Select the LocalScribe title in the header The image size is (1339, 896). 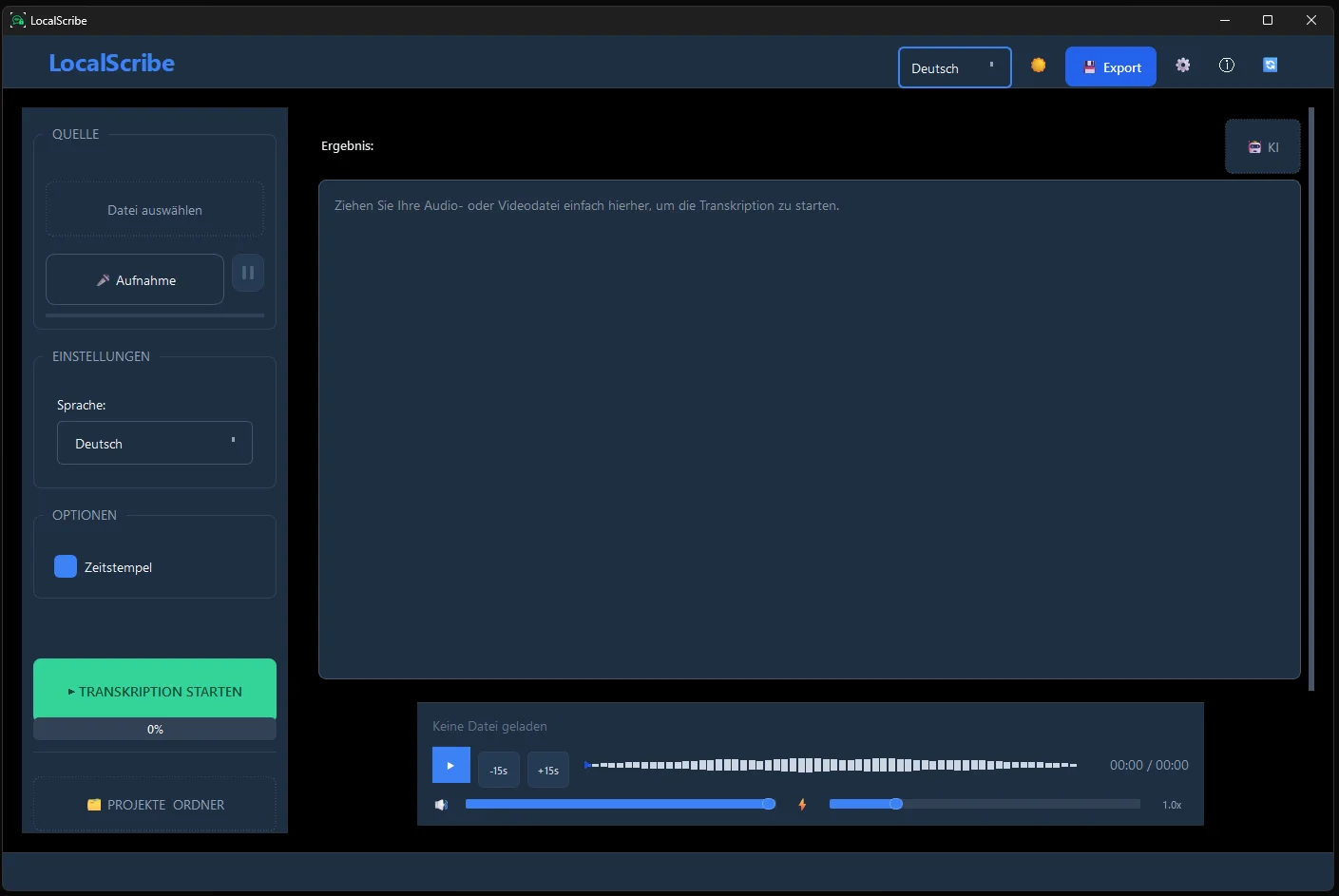click(111, 63)
